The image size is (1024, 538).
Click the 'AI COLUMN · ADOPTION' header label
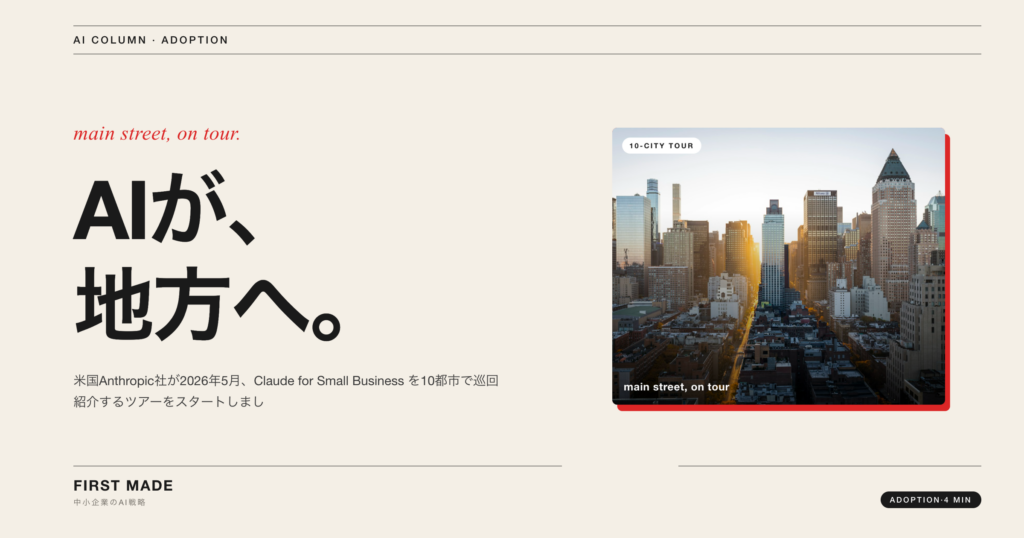[151, 40]
